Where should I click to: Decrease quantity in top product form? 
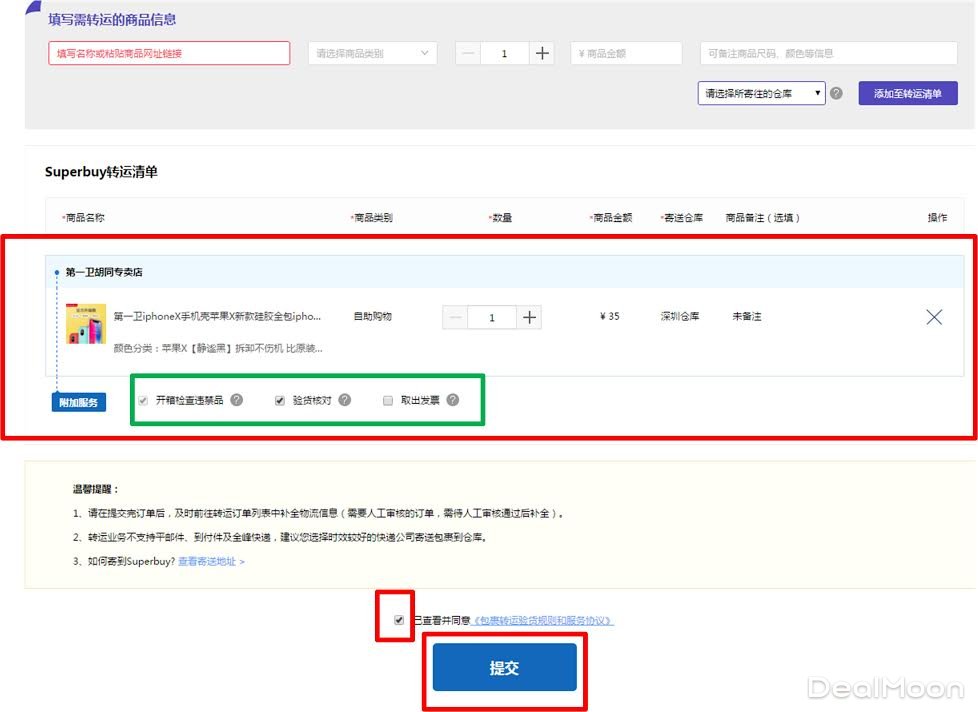click(x=468, y=53)
